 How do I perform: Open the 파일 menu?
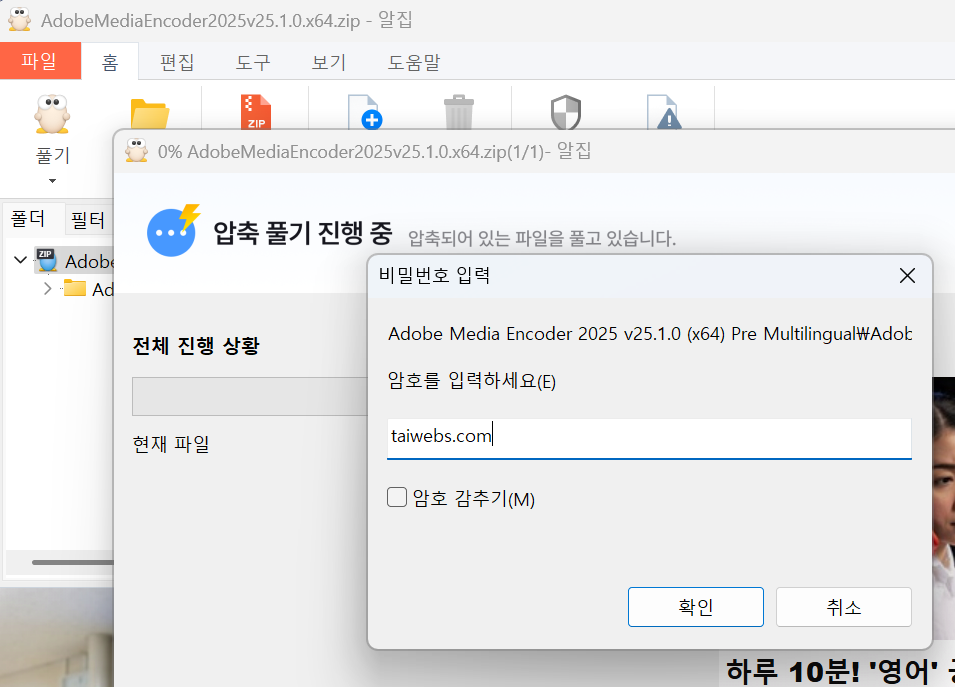[40, 61]
